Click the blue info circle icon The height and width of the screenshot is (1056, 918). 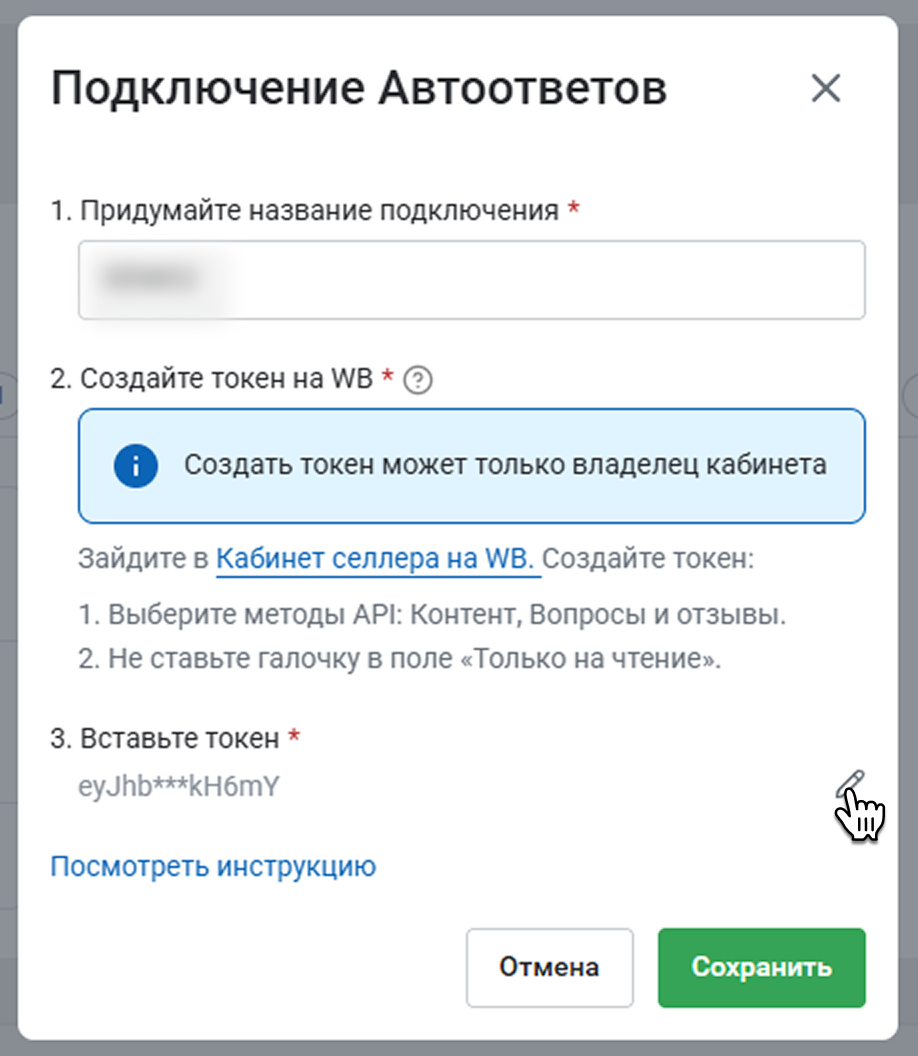[x=136, y=465]
